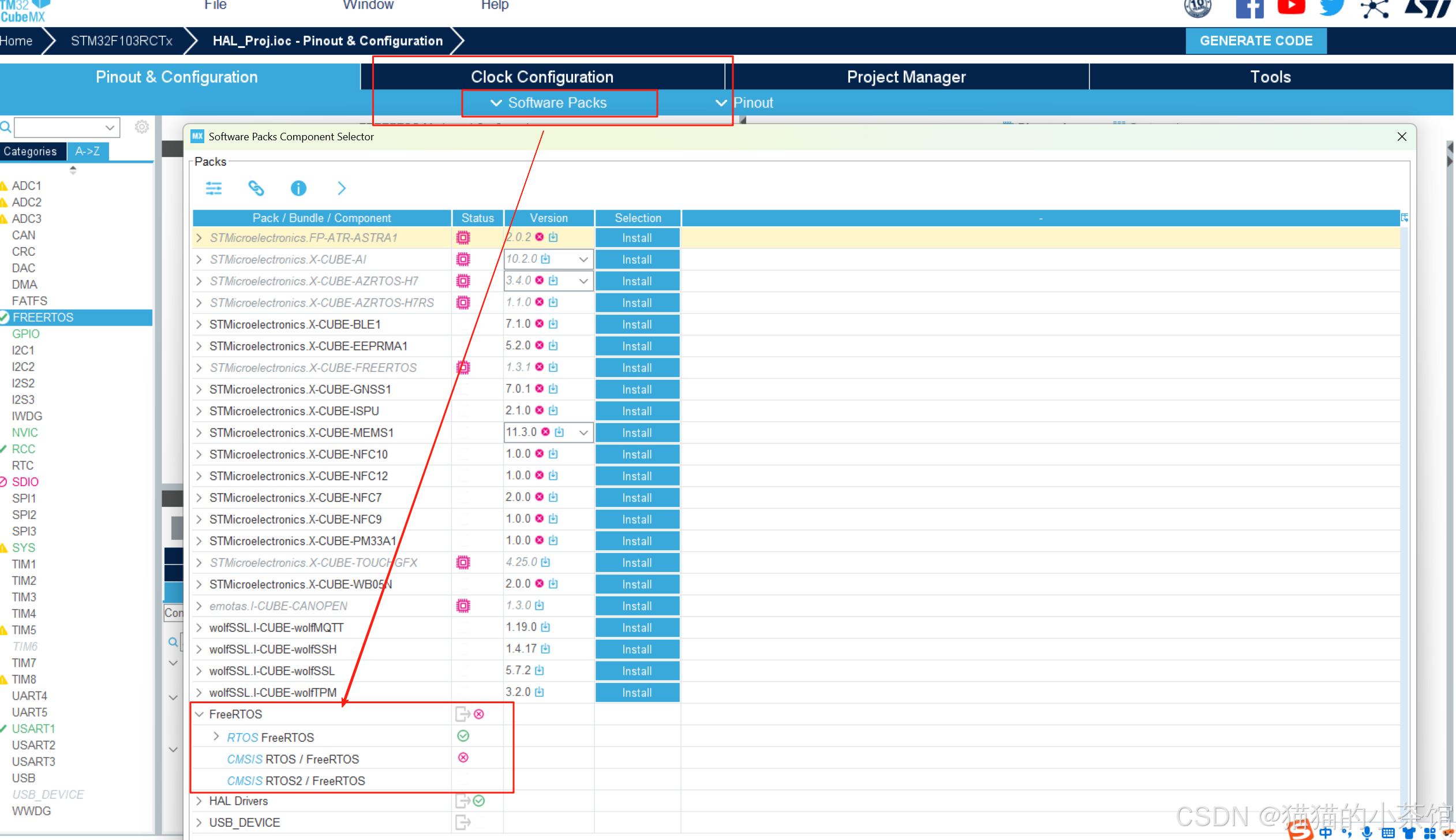Install the wolfSSL I-CUBE-wolfSSL pack

pos(637,671)
